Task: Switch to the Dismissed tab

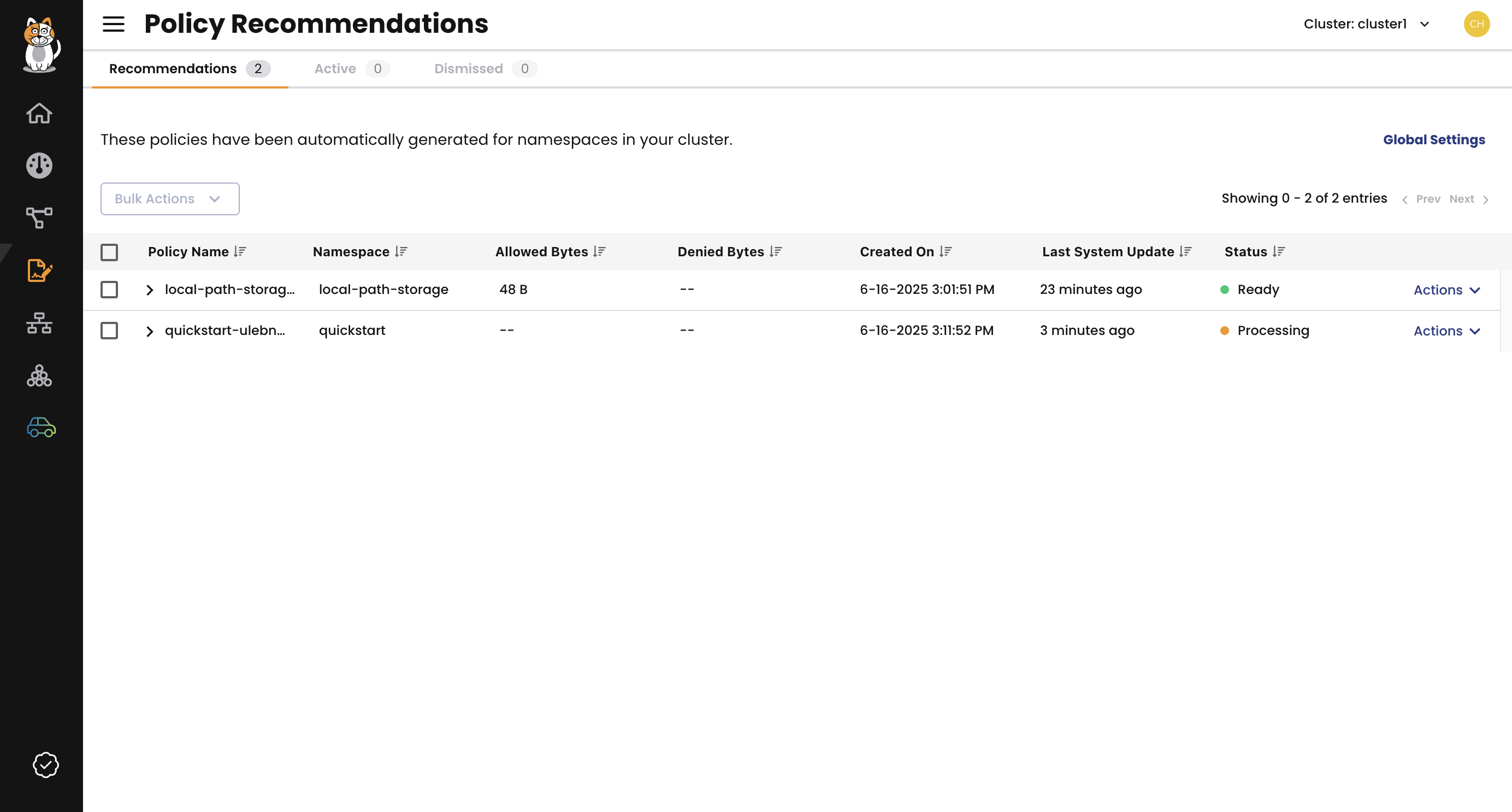Action: (x=468, y=68)
